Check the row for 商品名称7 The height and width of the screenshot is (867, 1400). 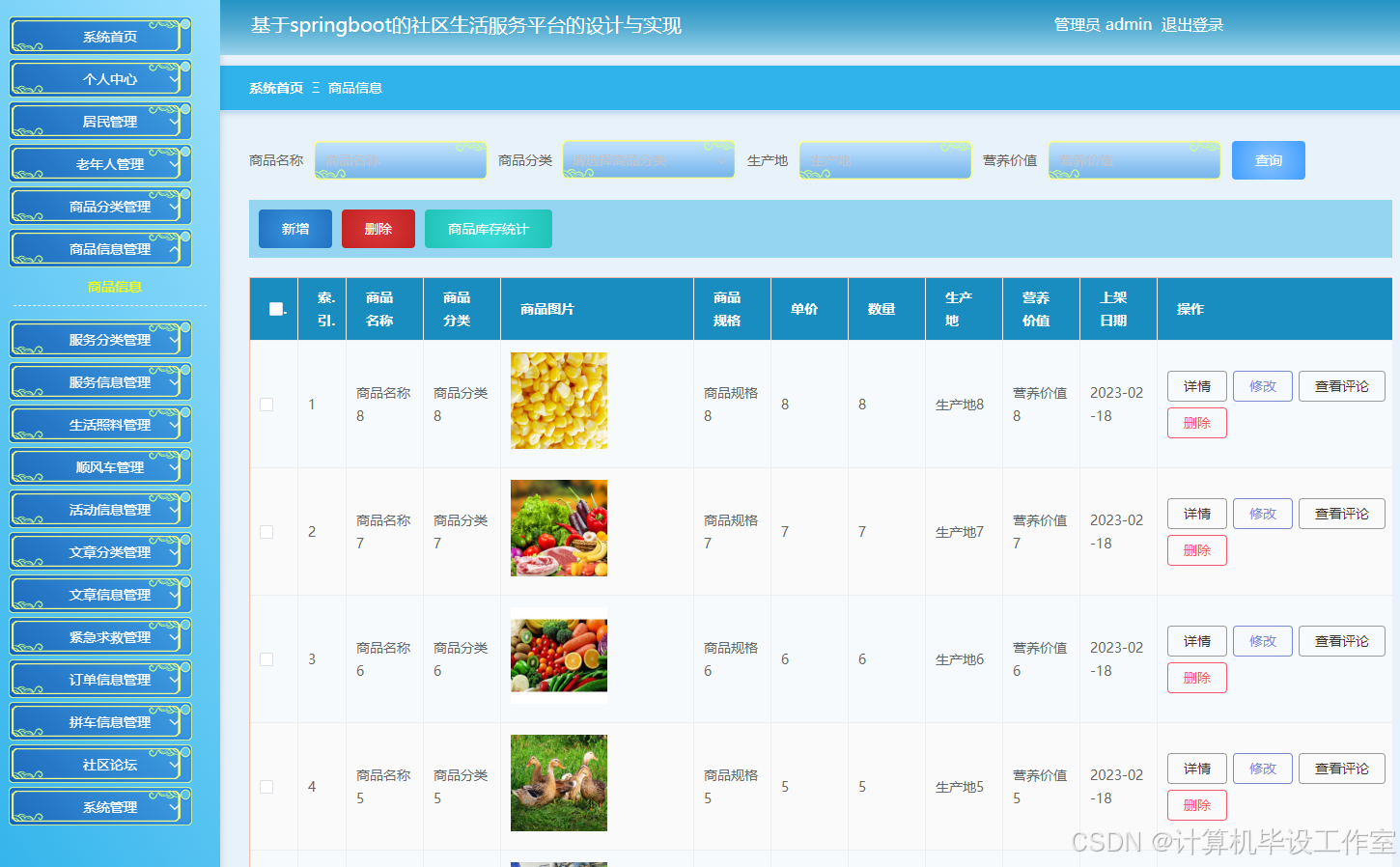pyautogui.click(x=266, y=532)
